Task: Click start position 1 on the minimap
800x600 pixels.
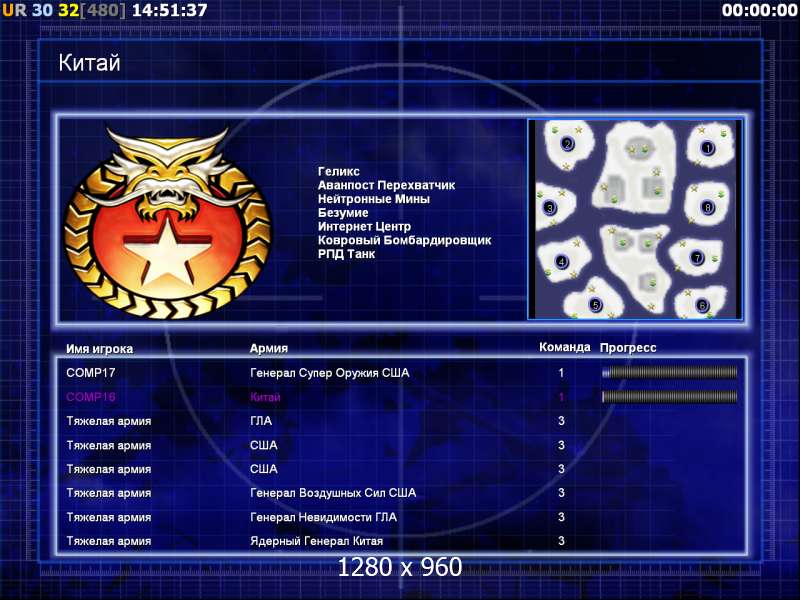Action: pos(708,148)
